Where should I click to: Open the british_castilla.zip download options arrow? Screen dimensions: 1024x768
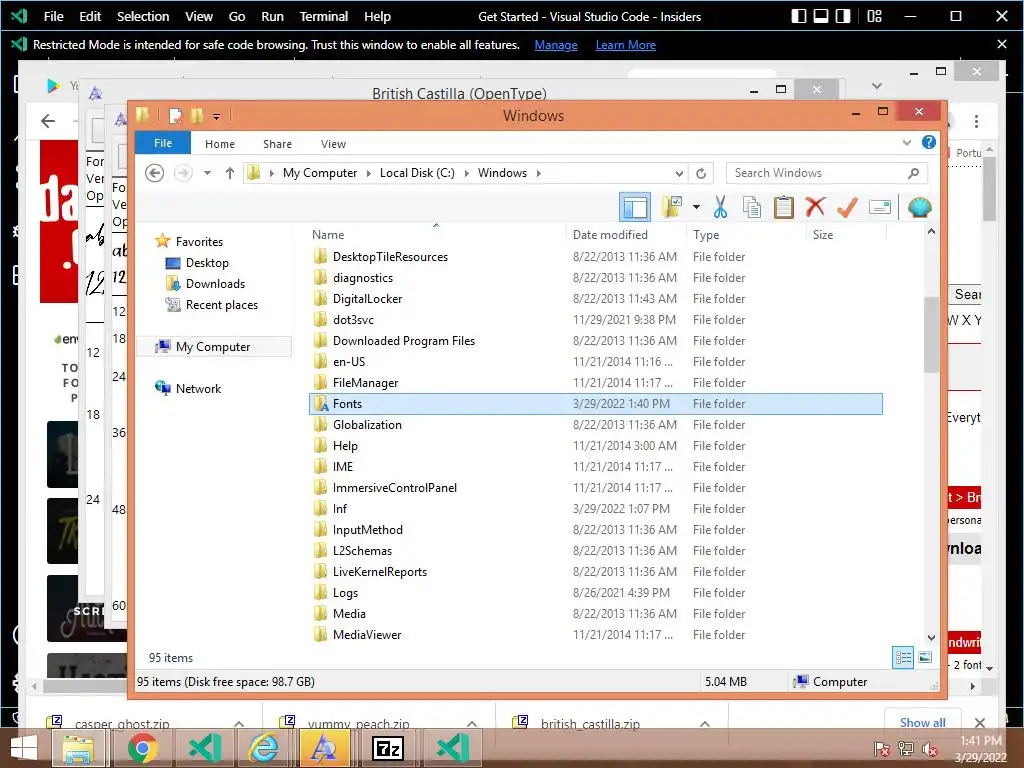click(705, 724)
